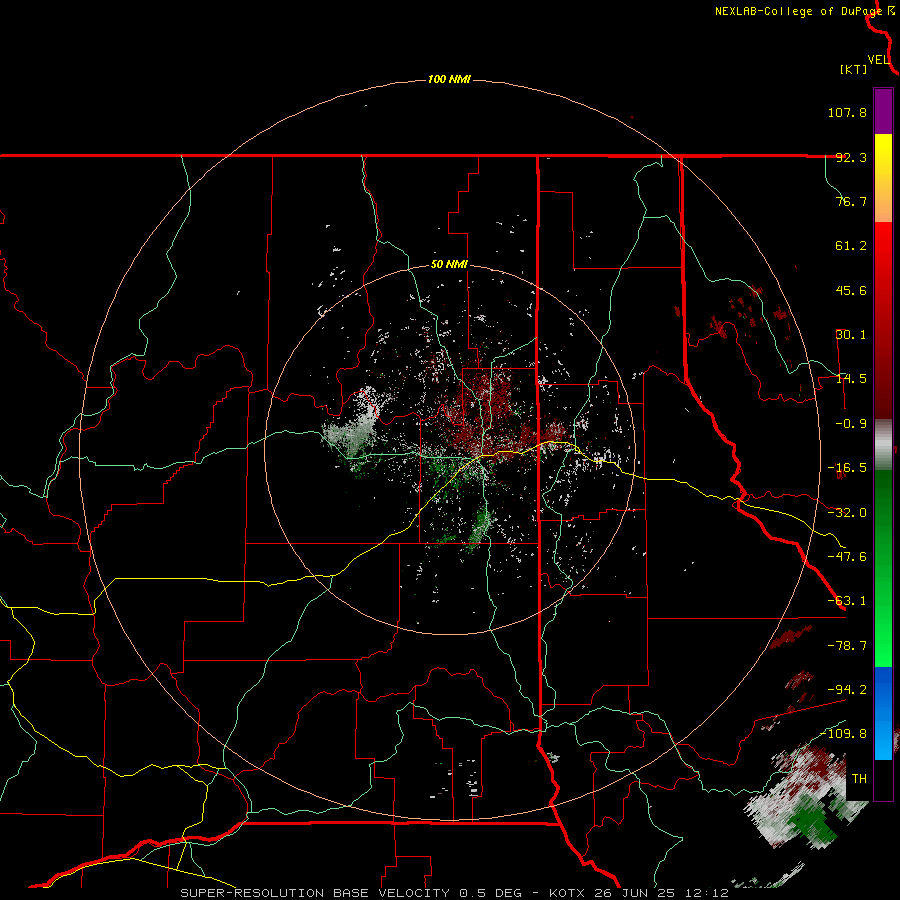900x900 pixels.
Task: Pick the blue segment of the velocity bar
Action: point(883,713)
